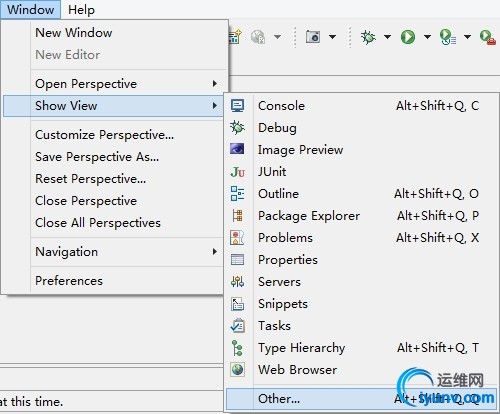500x414 pixels.
Task: Click the Type Hierarchy icon
Action: (x=237, y=348)
